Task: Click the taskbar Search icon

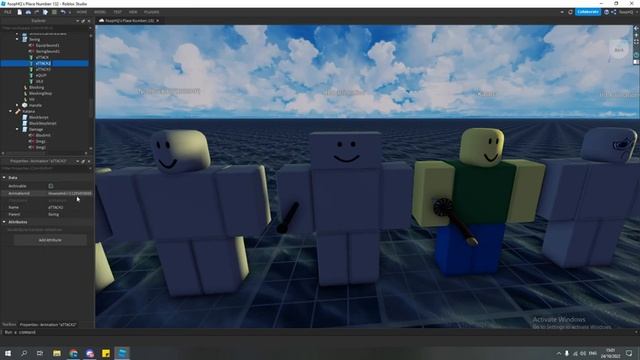Action: 24,353
